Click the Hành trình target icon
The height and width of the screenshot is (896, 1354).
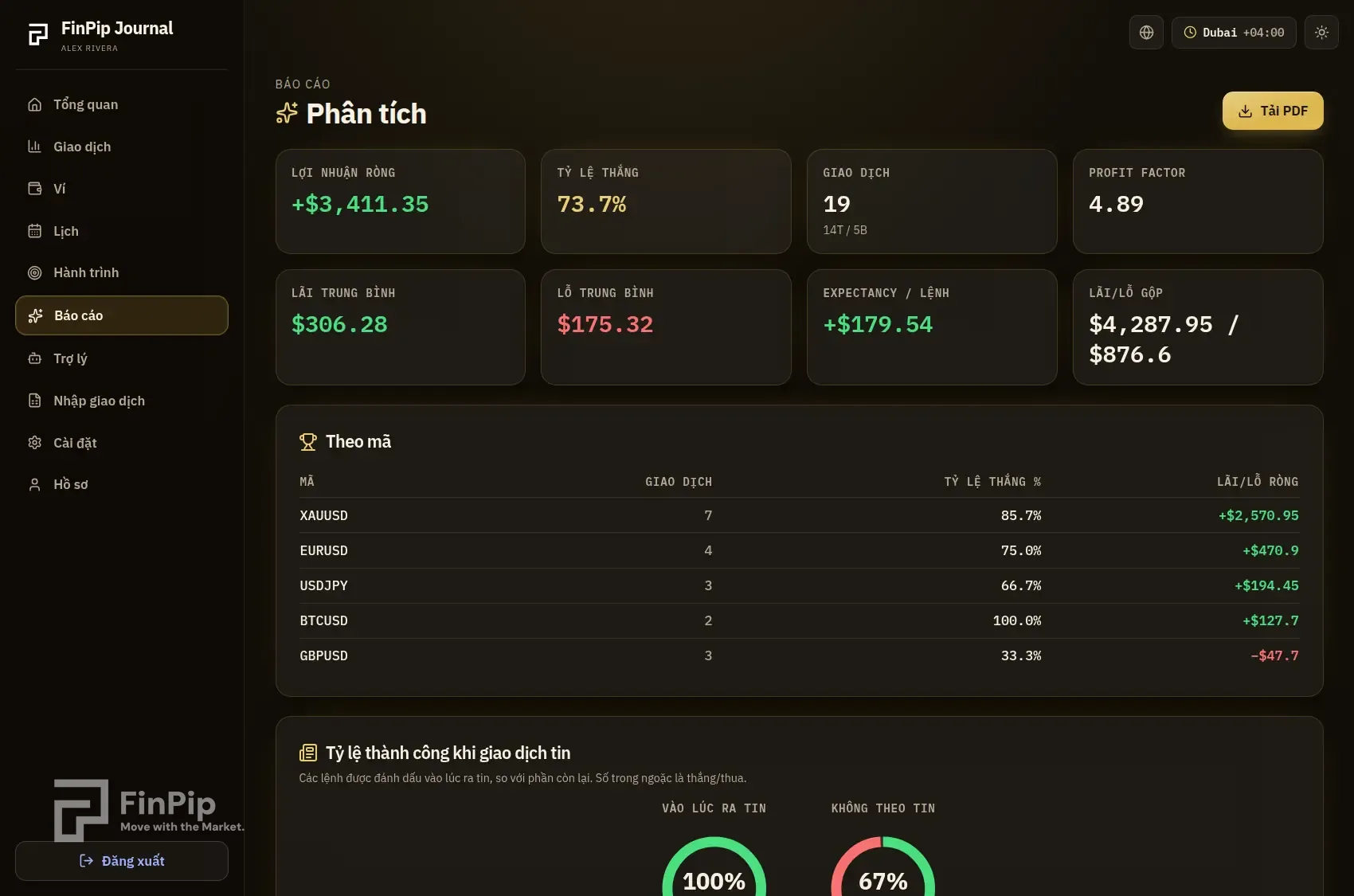pos(35,272)
